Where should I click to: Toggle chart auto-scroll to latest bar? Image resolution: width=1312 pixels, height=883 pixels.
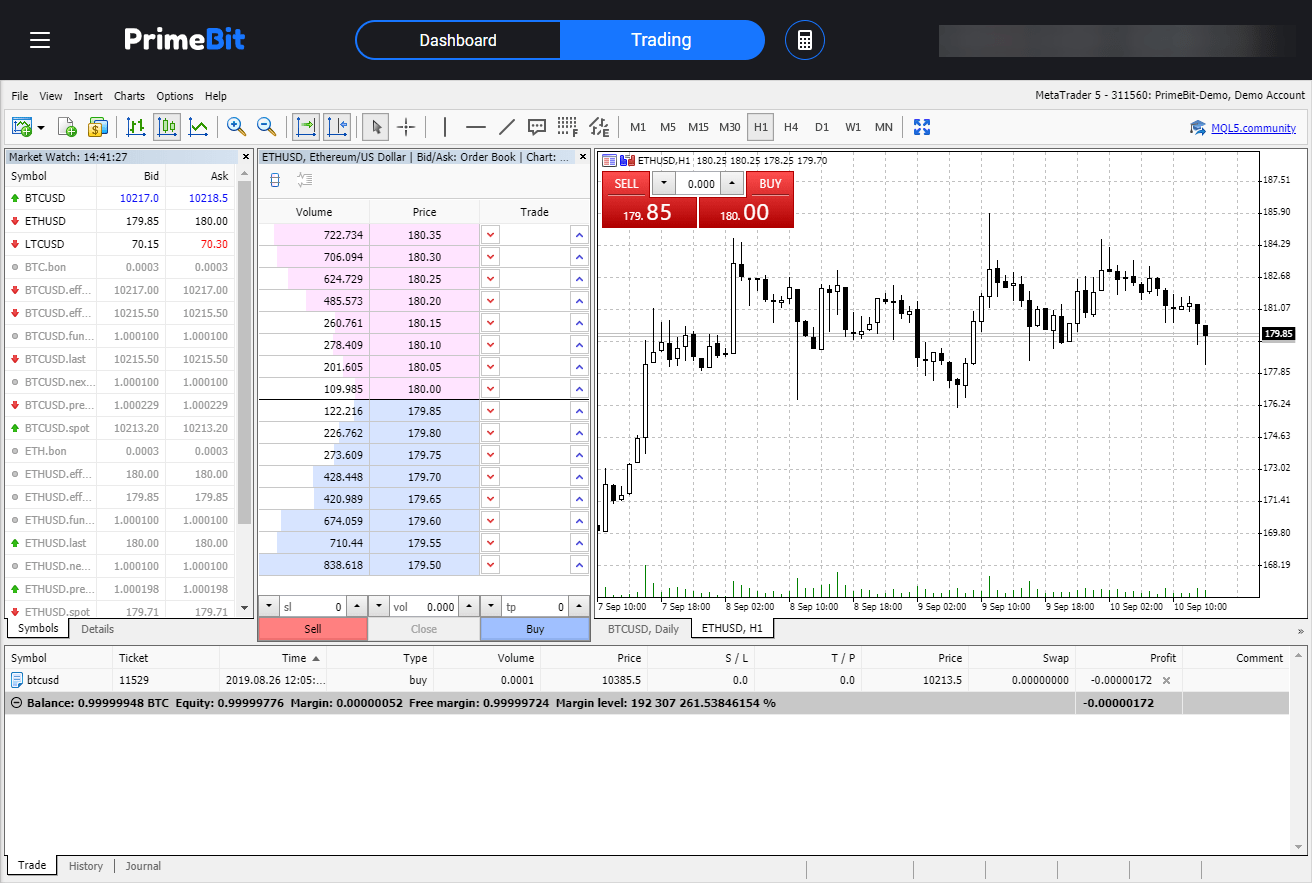[x=305, y=127]
